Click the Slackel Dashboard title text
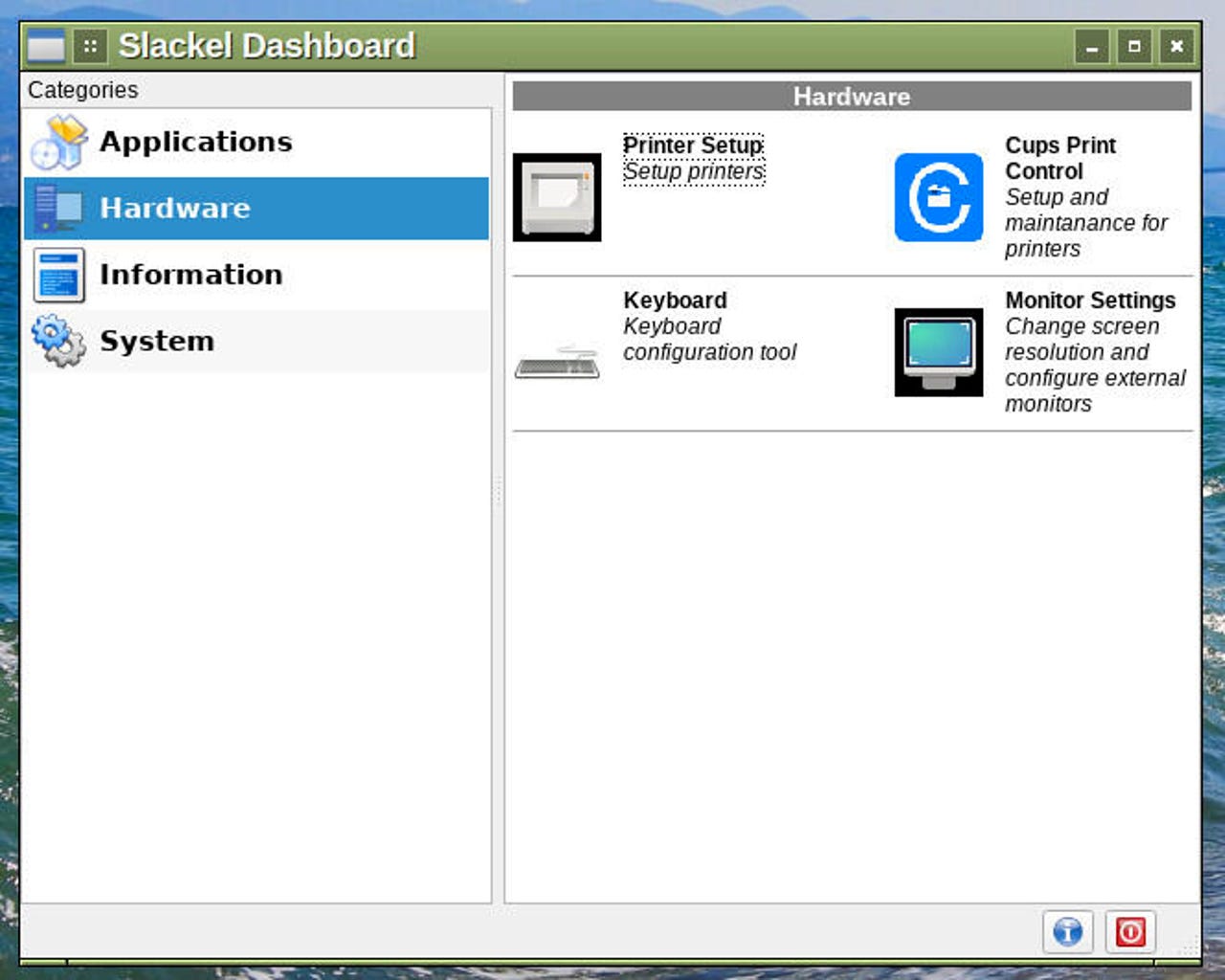This screenshot has width=1225, height=980. [x=266, y=46]
